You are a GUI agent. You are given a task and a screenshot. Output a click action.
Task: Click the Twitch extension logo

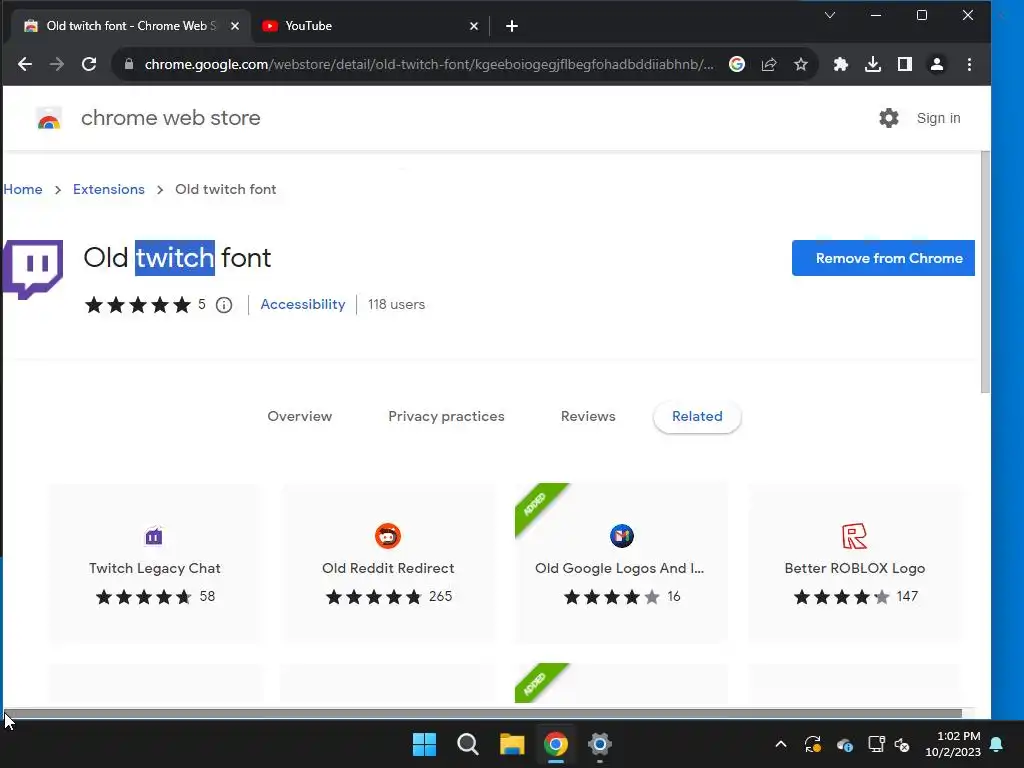click(33, 269)
